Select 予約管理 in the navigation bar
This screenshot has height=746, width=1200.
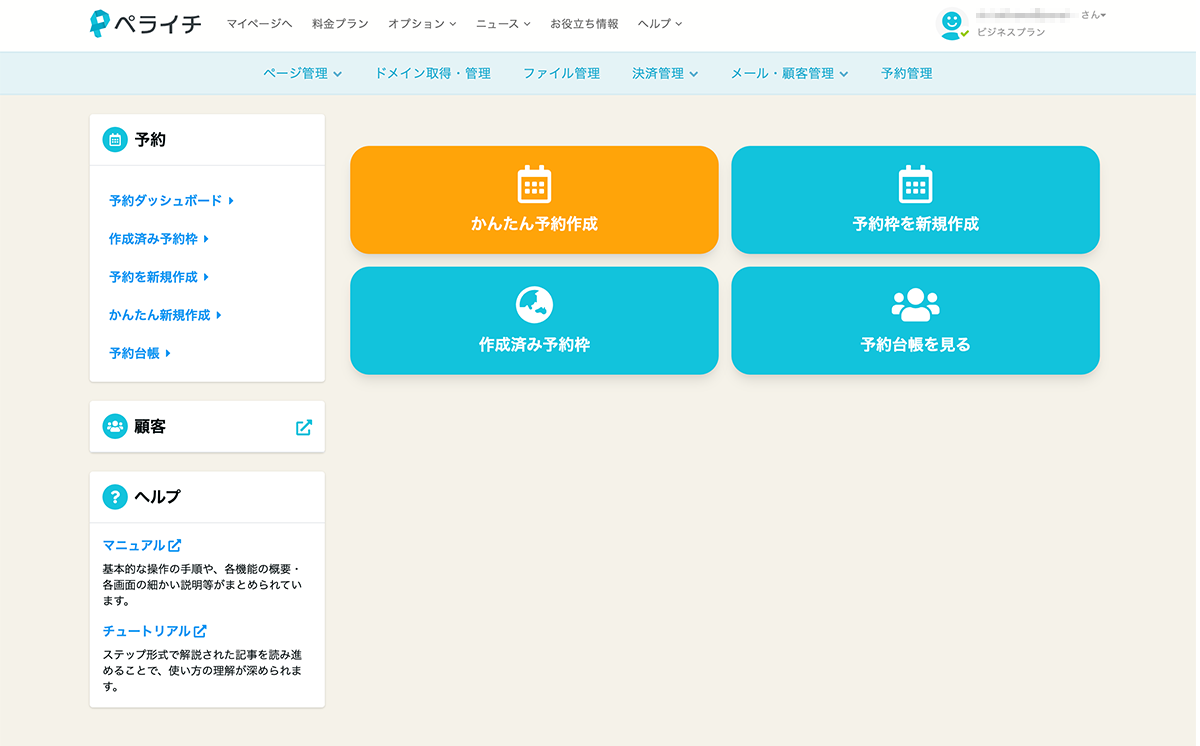[x=906, y=74]
